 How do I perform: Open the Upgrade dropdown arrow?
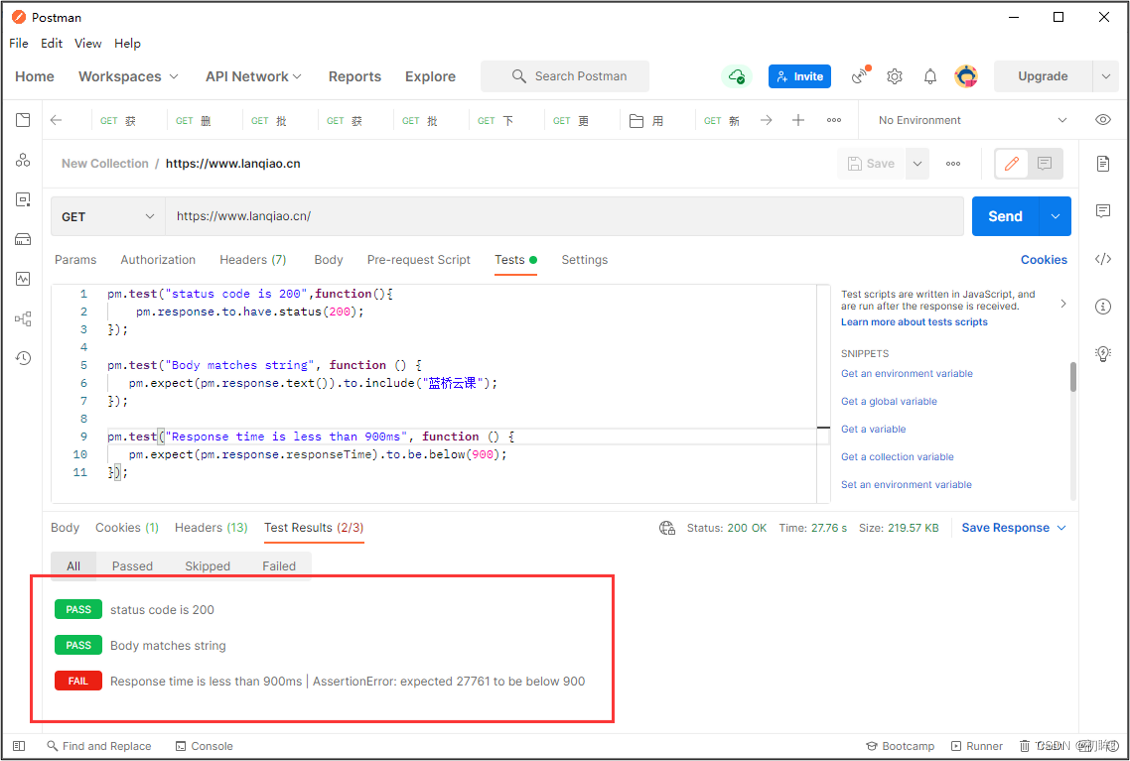pyautogui.click(x=1106, y=76)
